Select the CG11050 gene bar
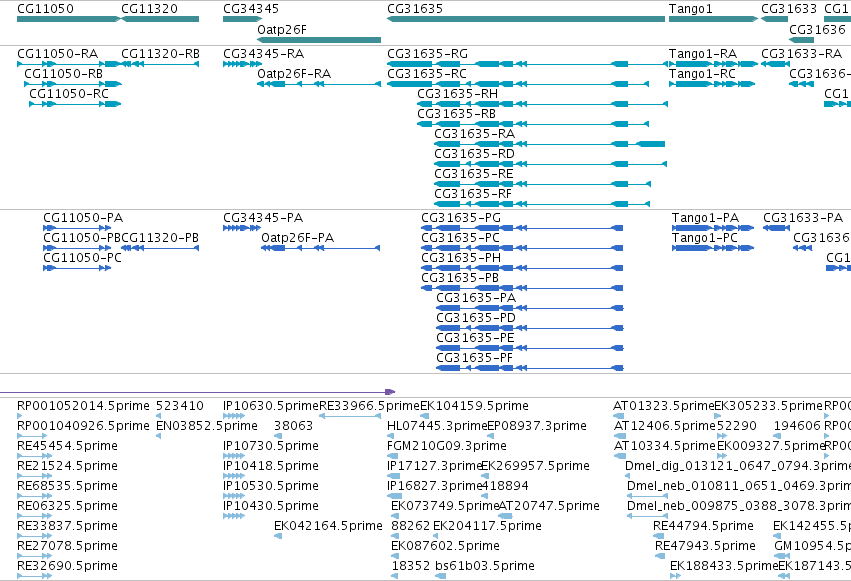This screenshot has height=581, width=851. 68,19
